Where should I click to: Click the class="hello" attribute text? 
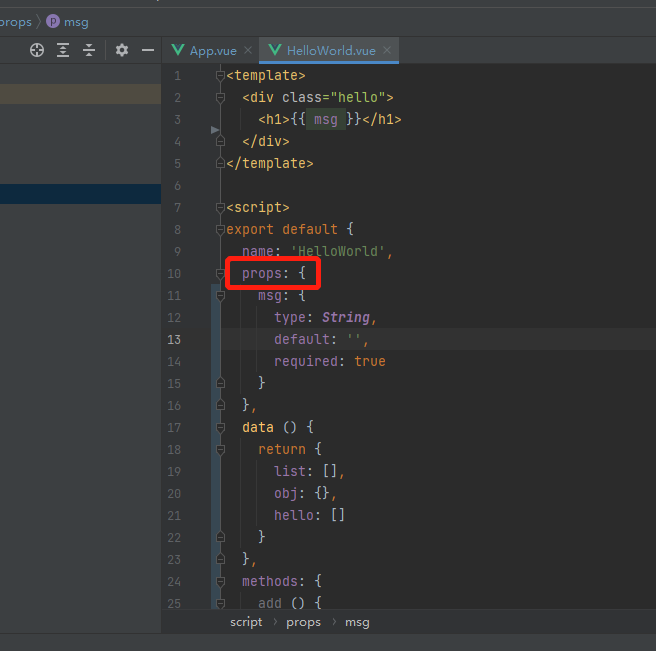(333, 97)
